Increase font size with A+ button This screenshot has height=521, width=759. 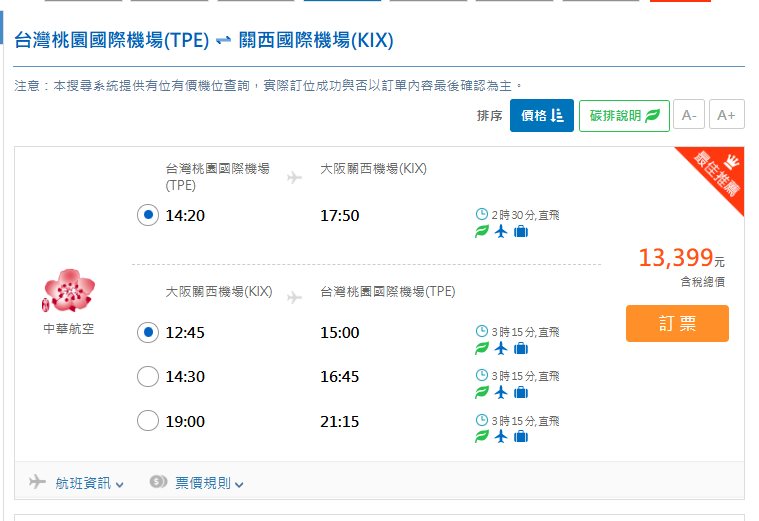[x=727, y=115]
